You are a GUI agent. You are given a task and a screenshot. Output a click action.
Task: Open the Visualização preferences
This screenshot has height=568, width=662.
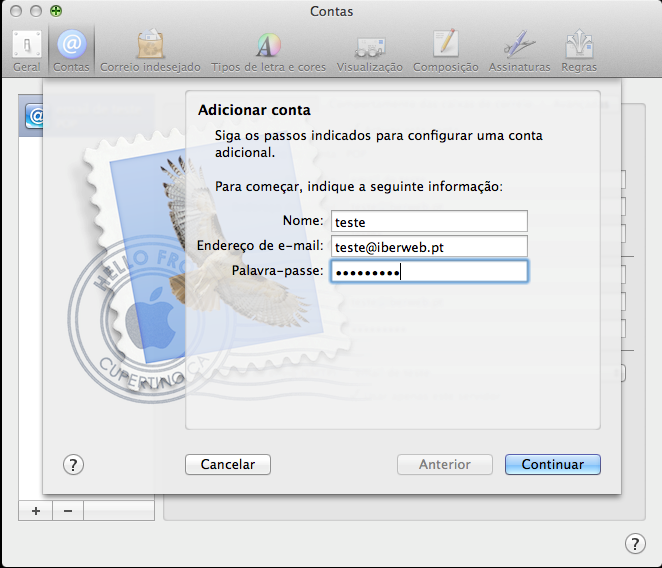369,50
